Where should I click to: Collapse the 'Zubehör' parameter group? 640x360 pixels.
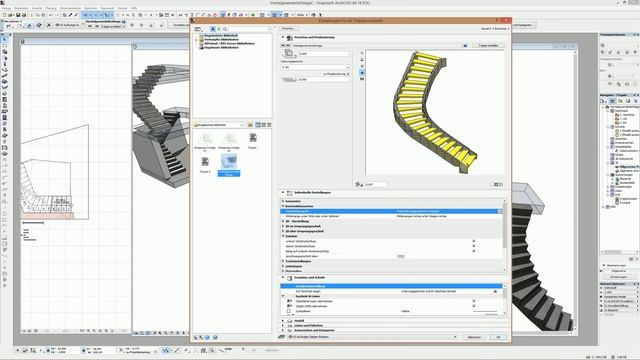(283, 236)
